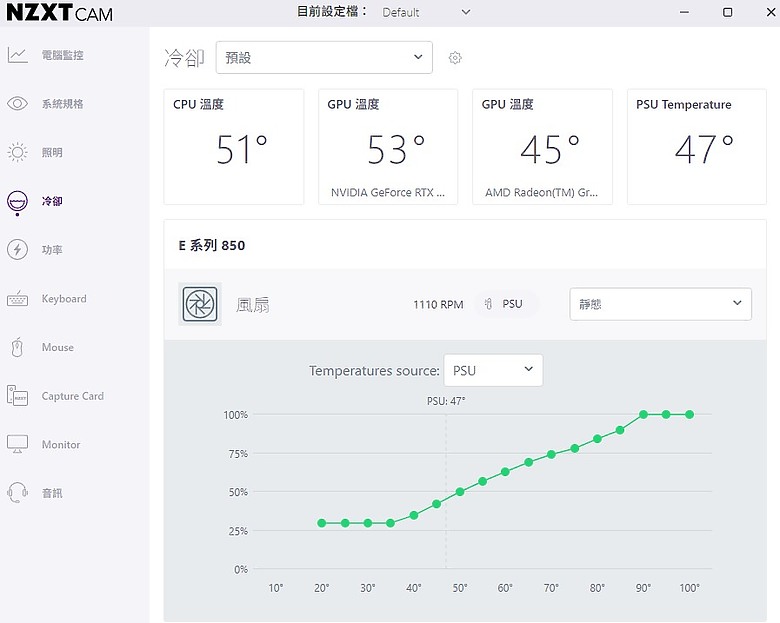Click the 100% axis label
780x623 pixels.
pyautogui.click(x=236, y=415)
